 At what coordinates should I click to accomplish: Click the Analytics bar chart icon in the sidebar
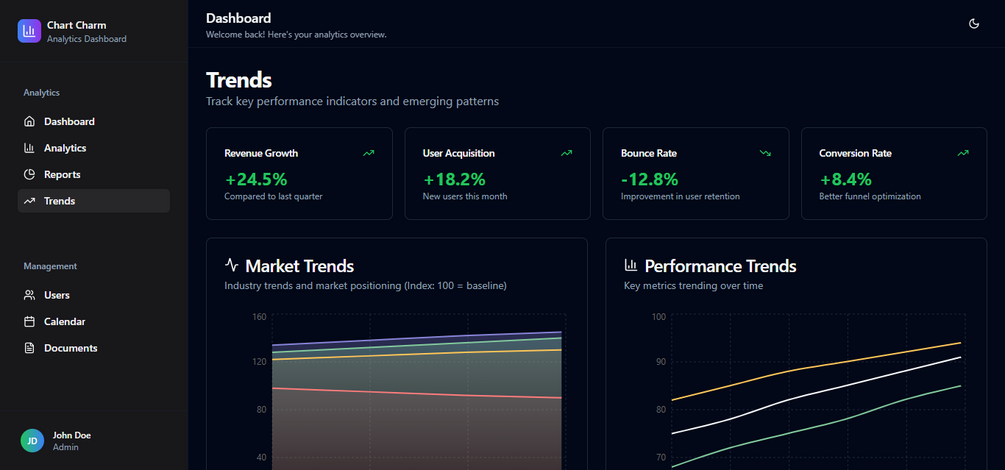tap(29, 147)
